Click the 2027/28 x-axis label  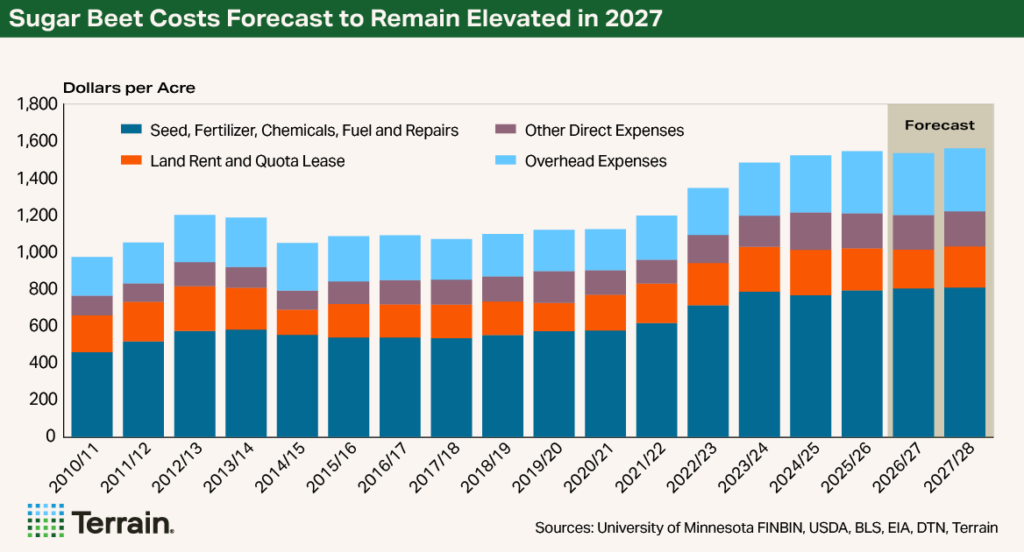[x=948, y=467]
